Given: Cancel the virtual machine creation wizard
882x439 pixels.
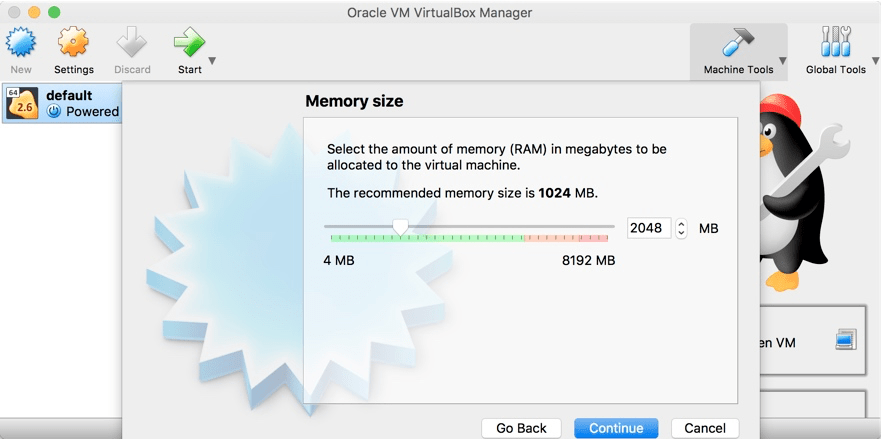Looking at the screenshot, I should click(705, 428).
